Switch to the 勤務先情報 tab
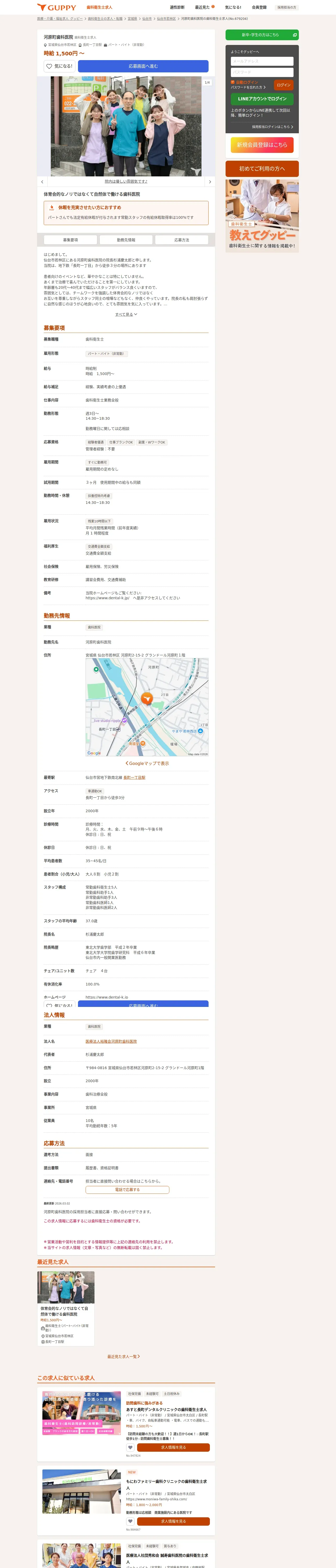The width and height of the screenshot is (336, 1568). [126, 240]
